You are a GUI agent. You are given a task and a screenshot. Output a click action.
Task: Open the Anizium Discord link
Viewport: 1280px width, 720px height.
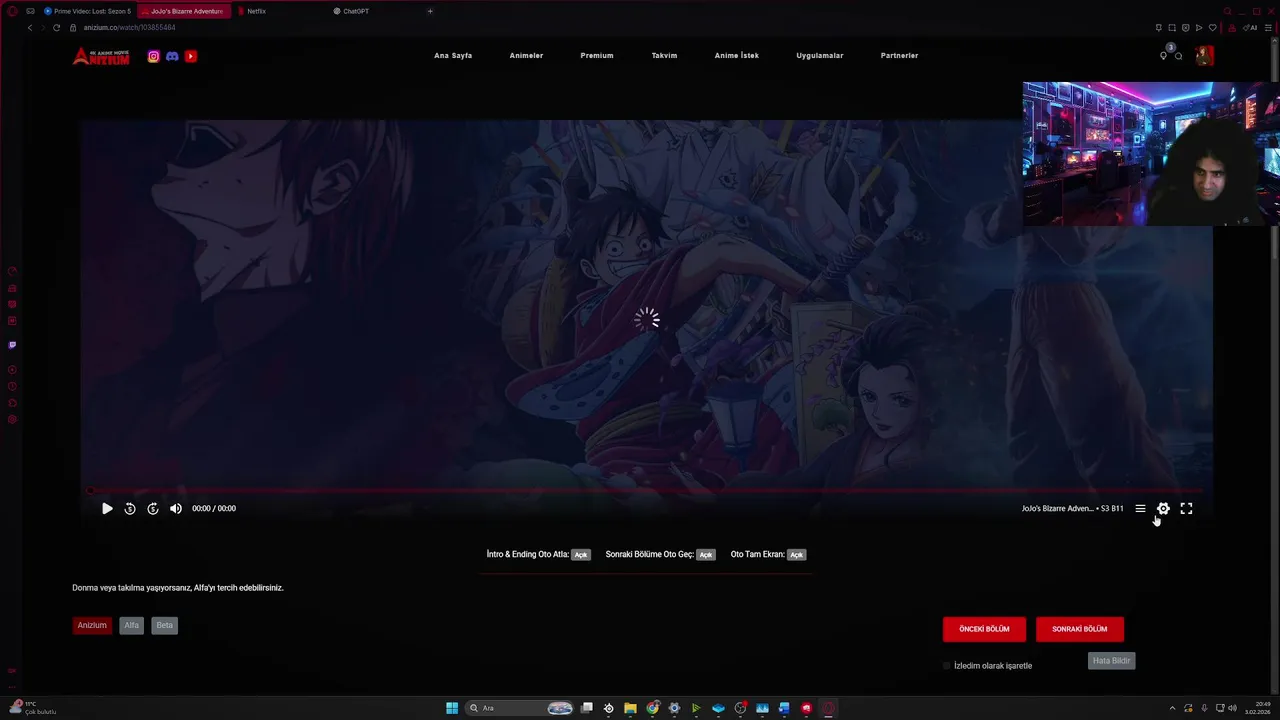(x=172, y=56)
